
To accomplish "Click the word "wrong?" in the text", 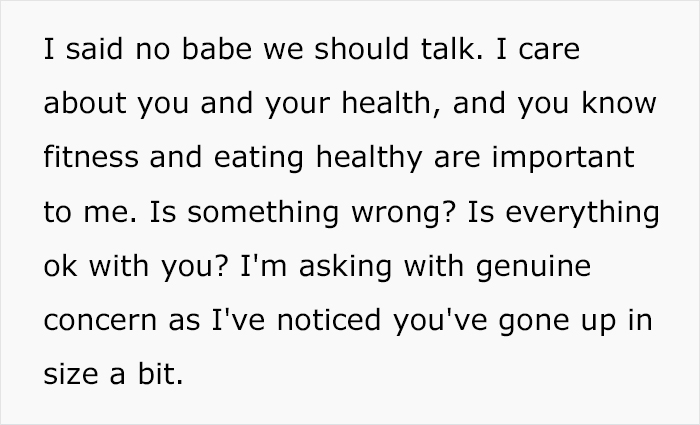I will (403, 213).
